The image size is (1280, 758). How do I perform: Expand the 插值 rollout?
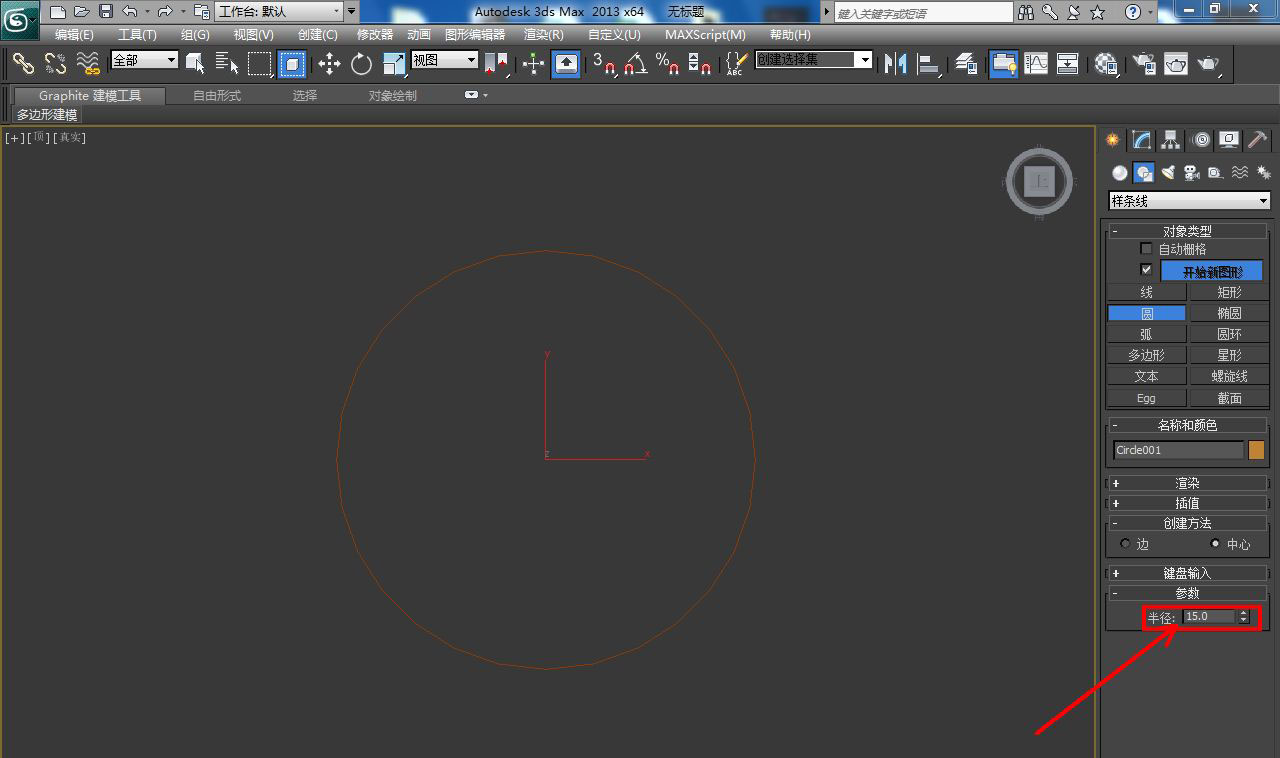point(1188,503)
